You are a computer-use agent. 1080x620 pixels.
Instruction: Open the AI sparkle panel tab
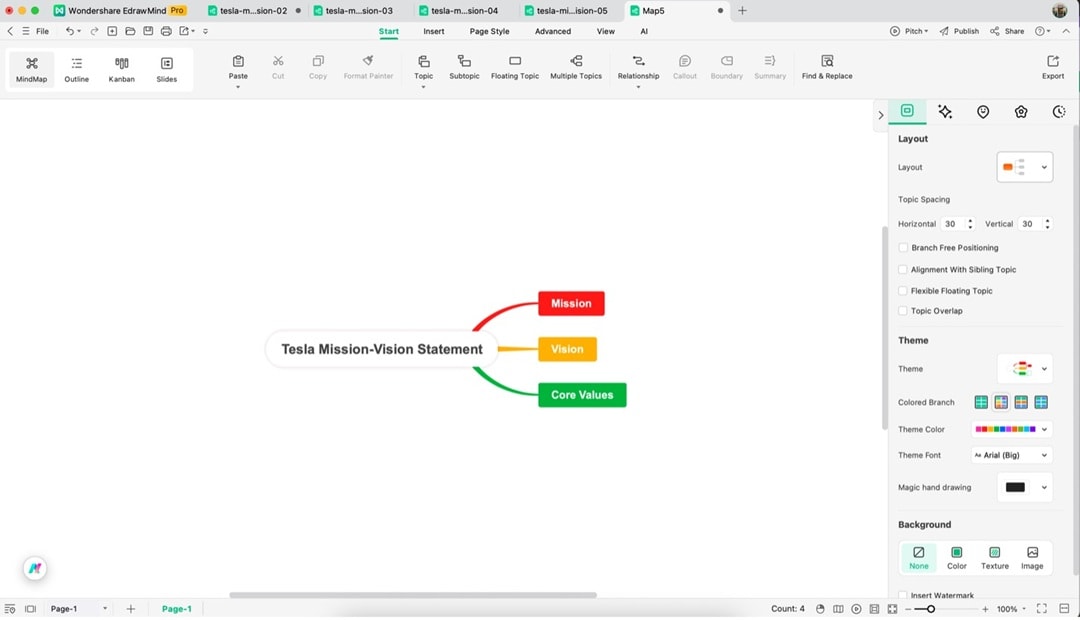point(945,112)
